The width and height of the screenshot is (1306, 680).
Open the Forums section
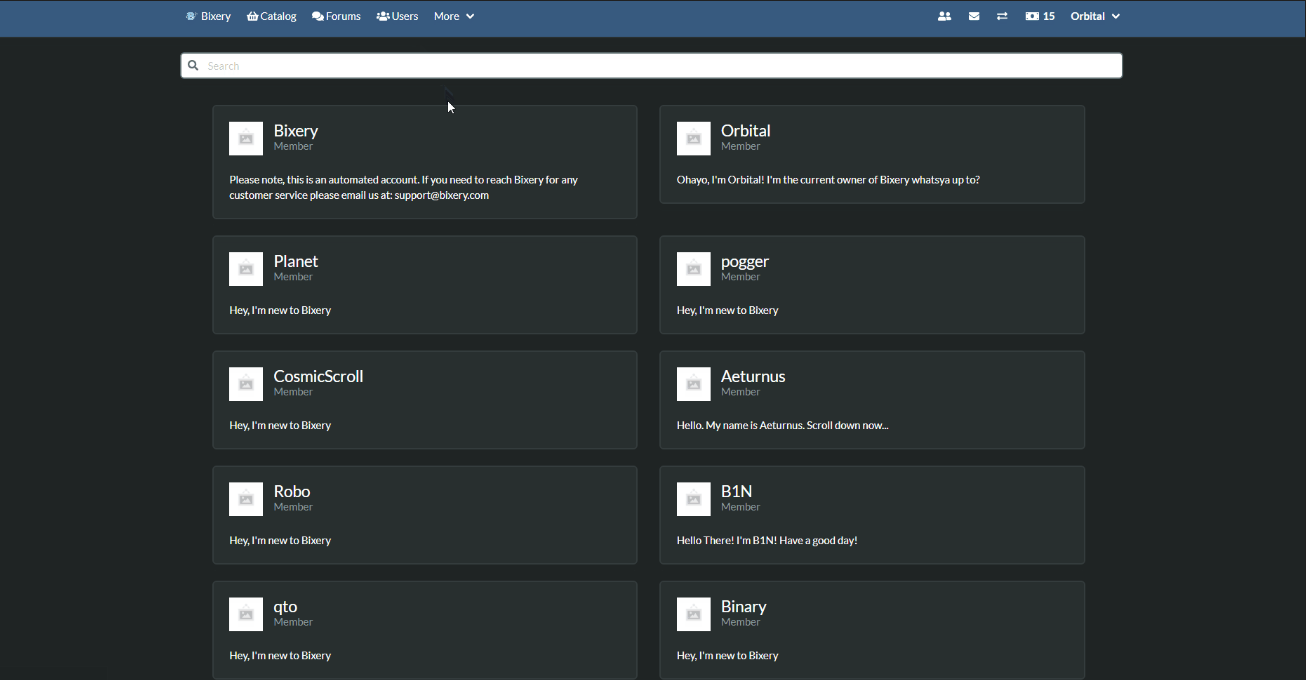336,16
